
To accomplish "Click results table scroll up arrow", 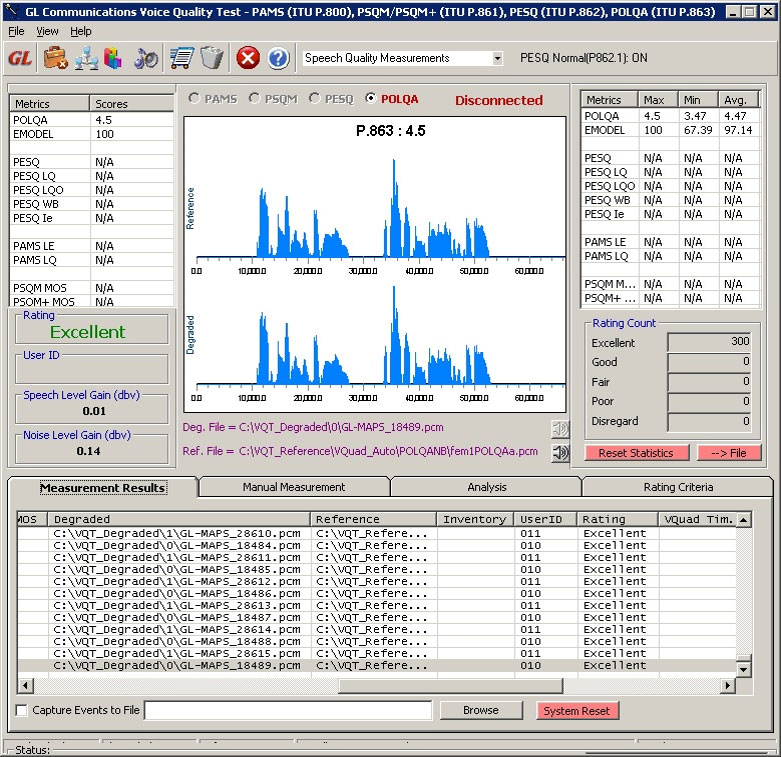I will [x=744, y=520].
